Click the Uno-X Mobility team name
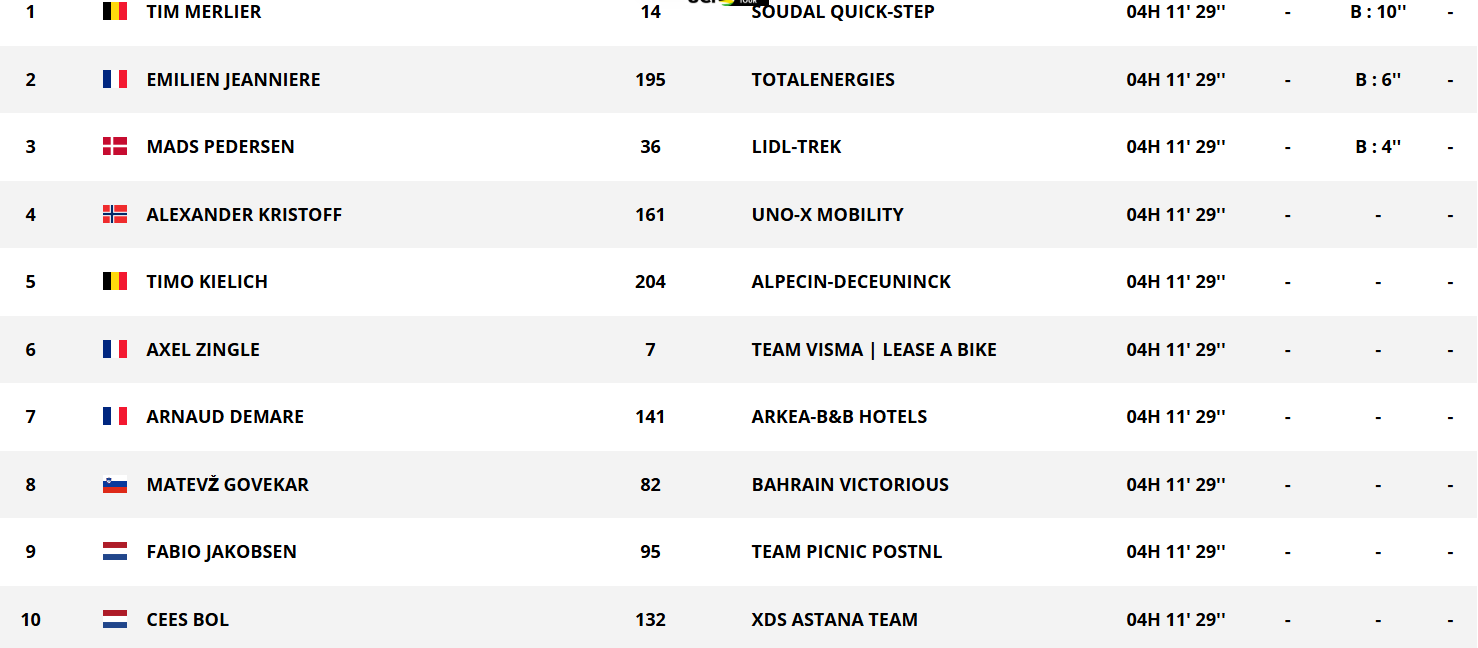The width and height of the screenshot is (1478, 648). coord(827,214)
